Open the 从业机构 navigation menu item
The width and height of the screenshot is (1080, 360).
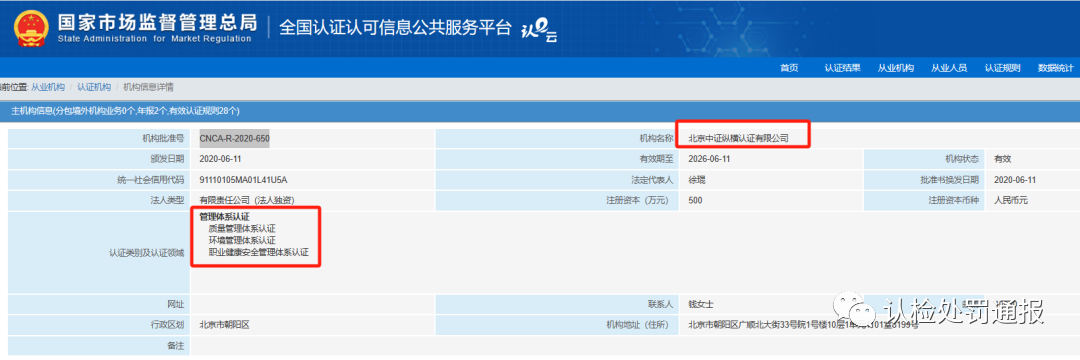click(895, 67)
